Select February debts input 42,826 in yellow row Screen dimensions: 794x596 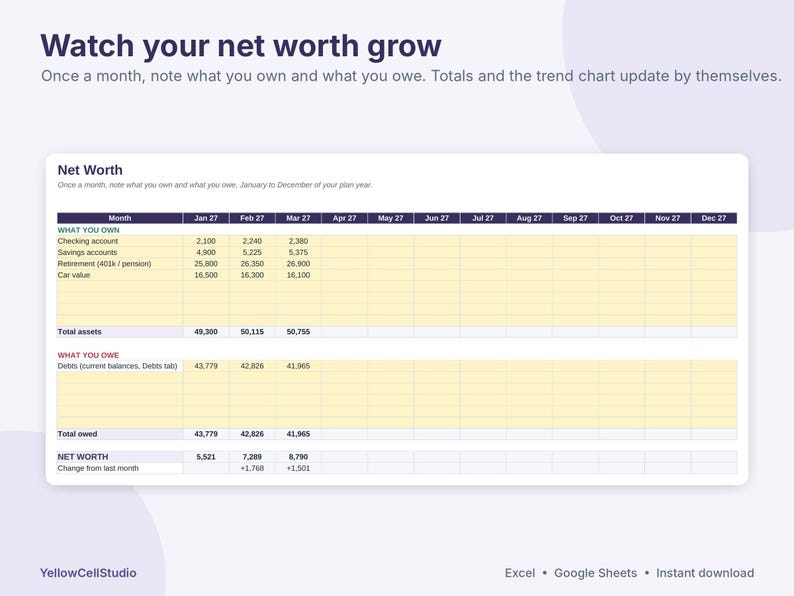[x=252, y=366]
